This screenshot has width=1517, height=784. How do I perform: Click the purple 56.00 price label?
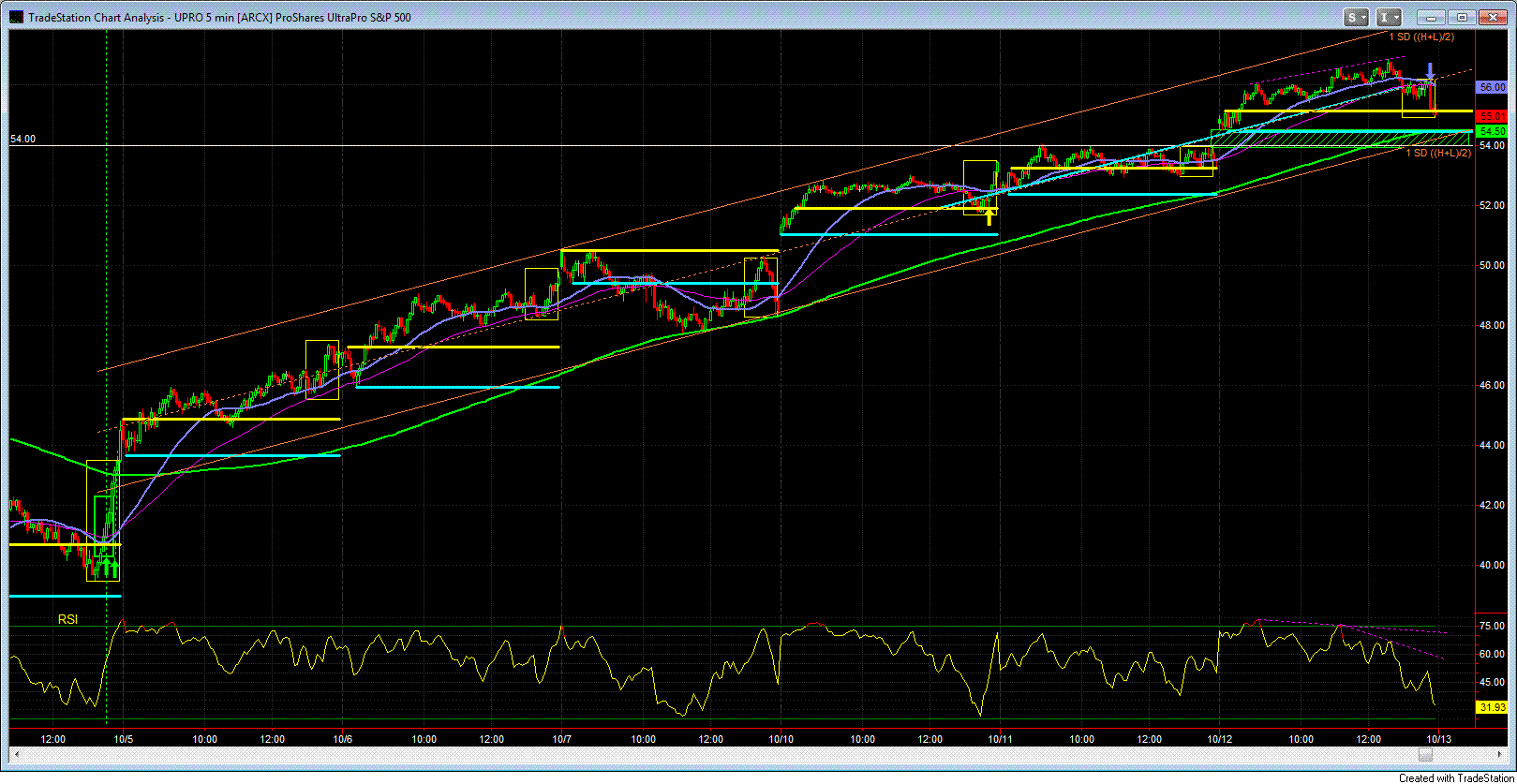(1492, 86)
